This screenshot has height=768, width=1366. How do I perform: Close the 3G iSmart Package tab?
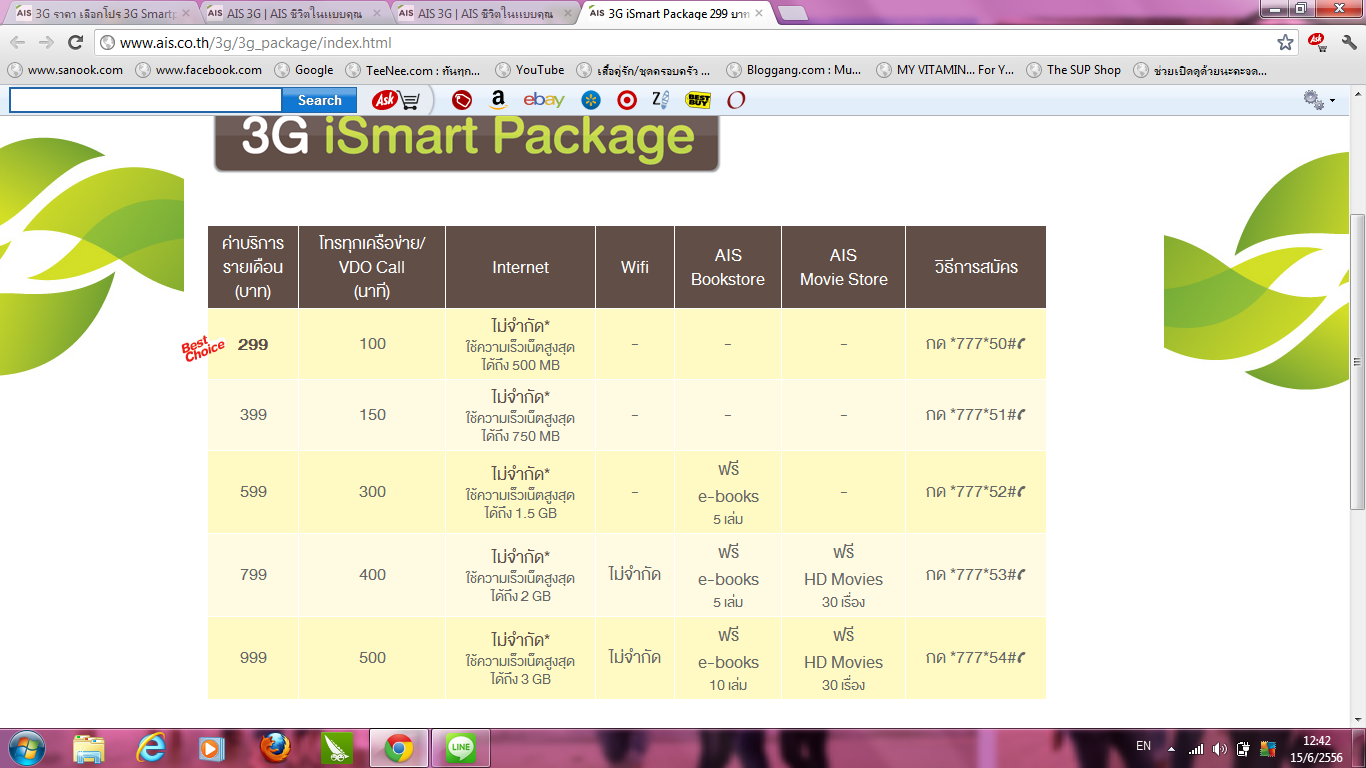(x=758, y=13)
